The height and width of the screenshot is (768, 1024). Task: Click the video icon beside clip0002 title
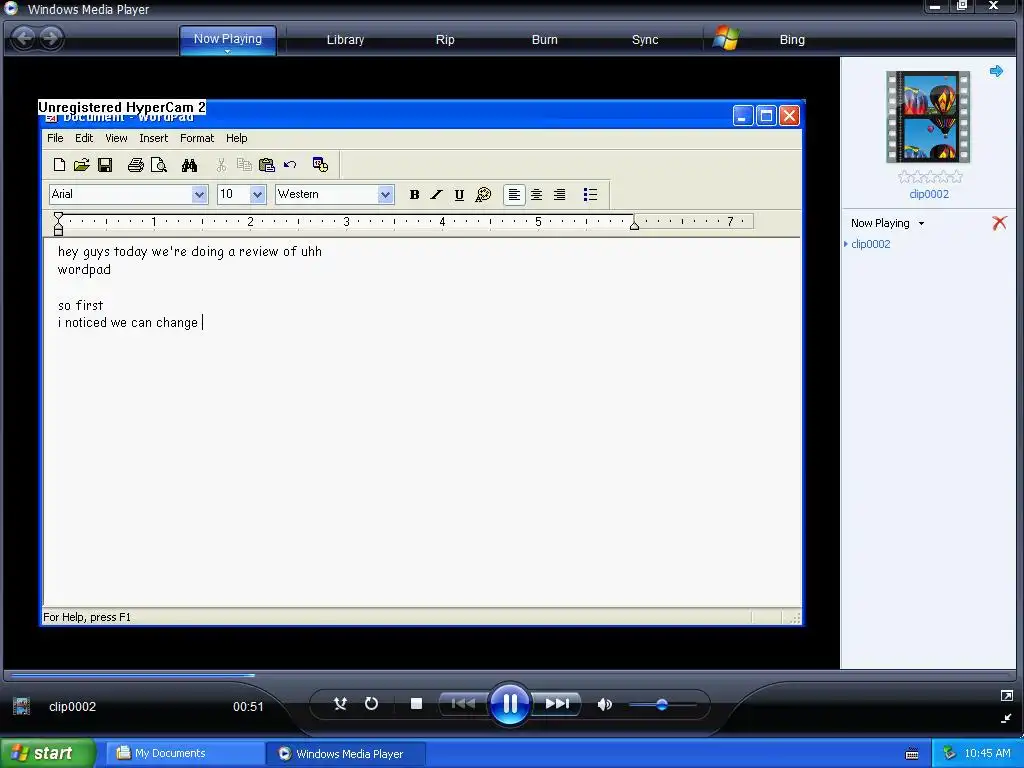point(22,706)
